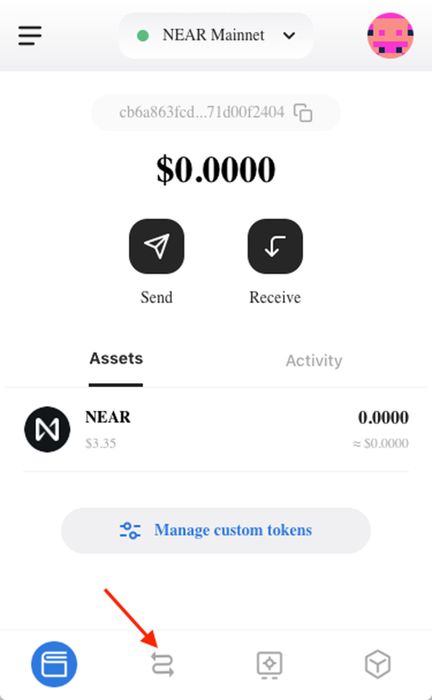Tap the Receive arrow icon
The image size is (432, 700).
click(x=275, y=246)
